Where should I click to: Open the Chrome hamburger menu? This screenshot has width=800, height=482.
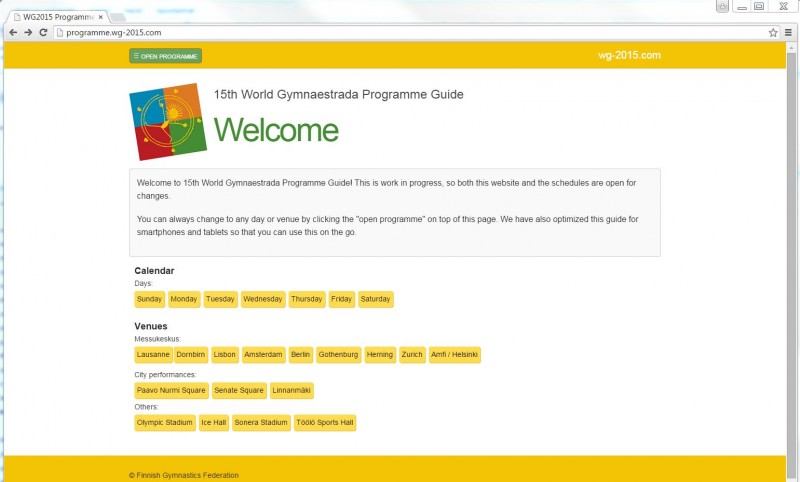[x=788, y=32]
